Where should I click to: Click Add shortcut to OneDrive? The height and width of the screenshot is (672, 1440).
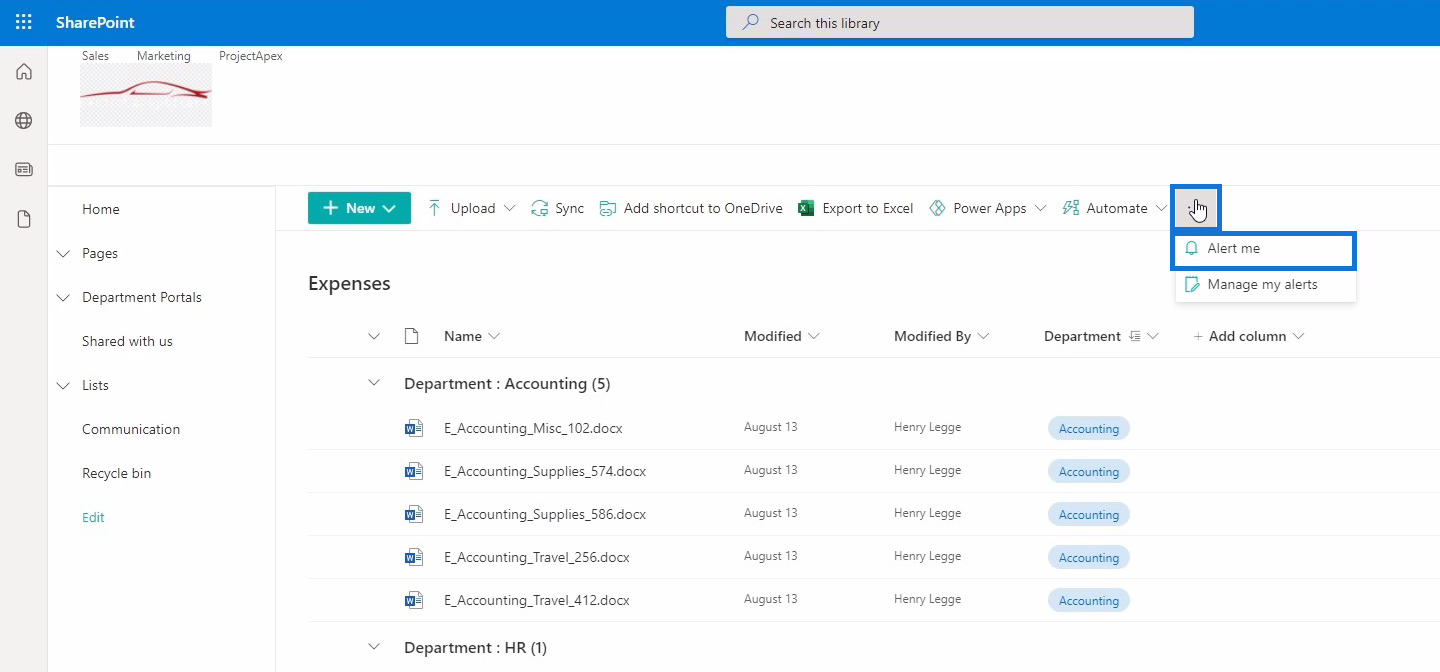click(x=691, y=208)
